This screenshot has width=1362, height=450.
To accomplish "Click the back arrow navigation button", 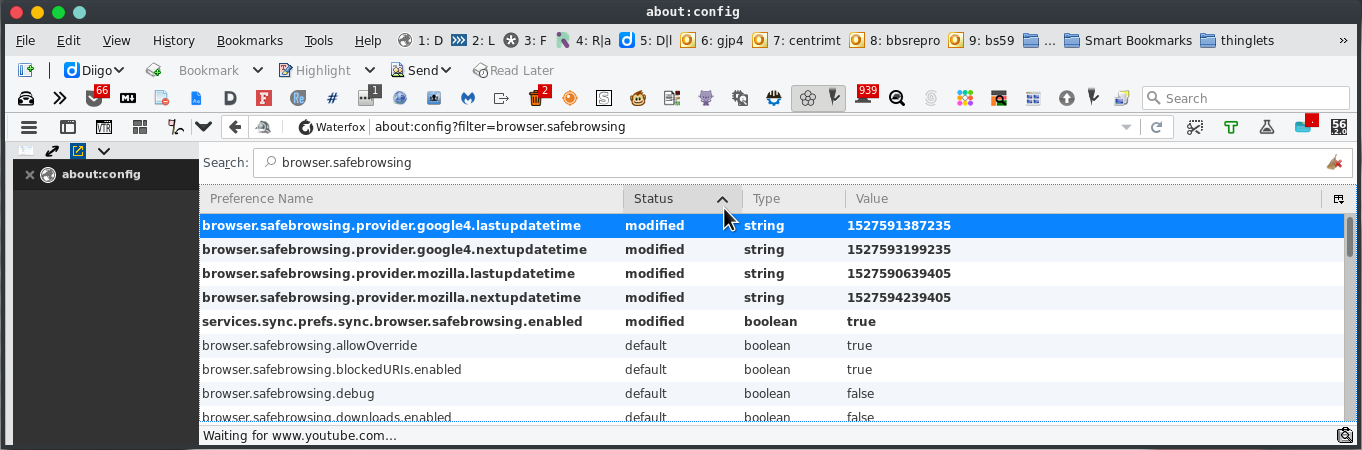I will tap(234, 127).
